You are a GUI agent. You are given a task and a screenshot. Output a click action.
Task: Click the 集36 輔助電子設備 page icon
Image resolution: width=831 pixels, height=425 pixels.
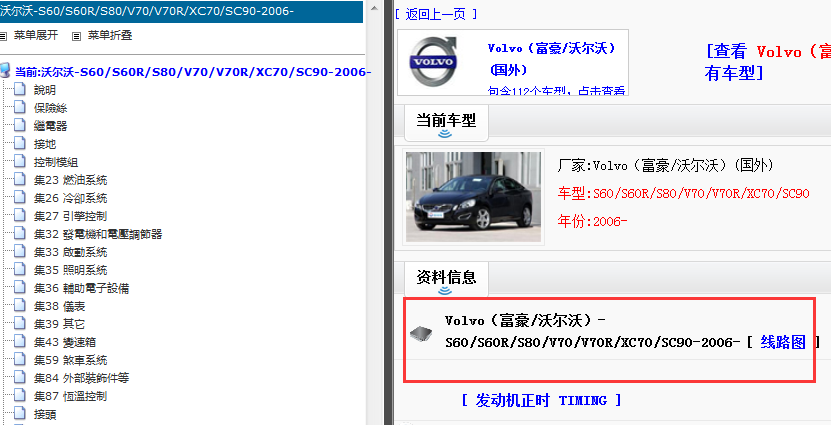pyautogui.click(x=20, y=287)
